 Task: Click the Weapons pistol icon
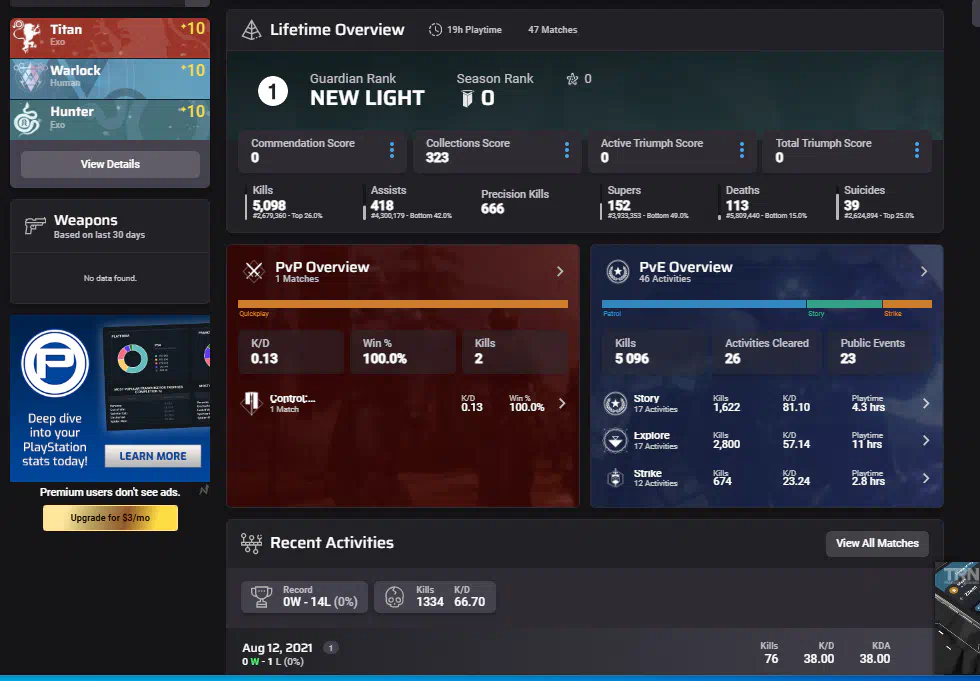[35, 227]
